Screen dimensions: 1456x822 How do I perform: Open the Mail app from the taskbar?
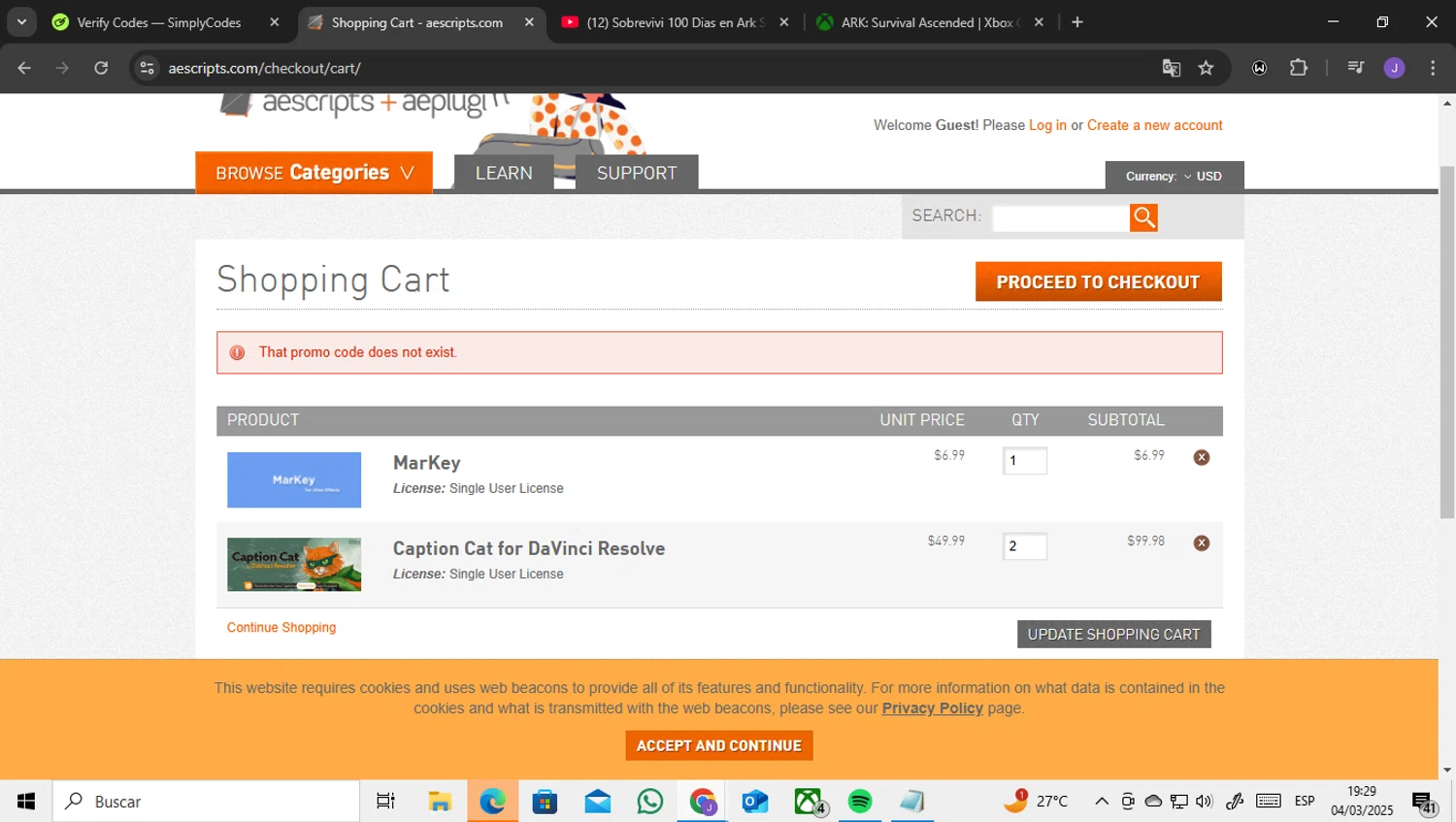pyautogui.click(x=598, y=802)
